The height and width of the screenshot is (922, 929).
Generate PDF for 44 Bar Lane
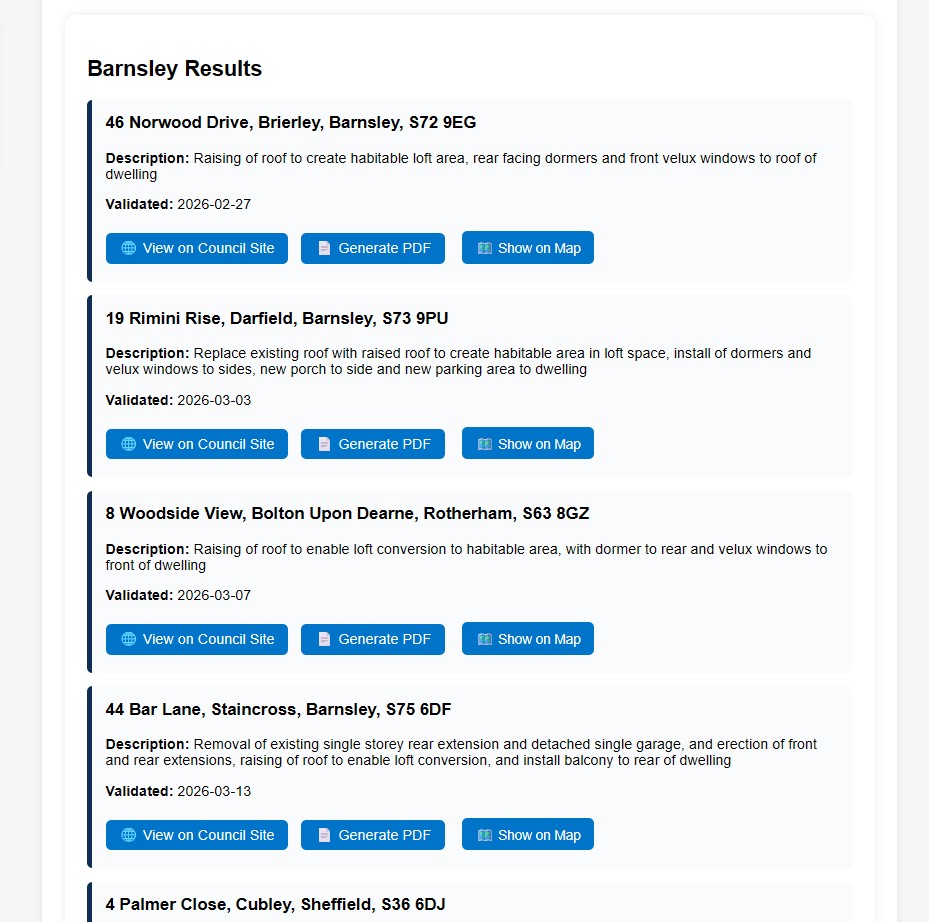tap(372, 835)
